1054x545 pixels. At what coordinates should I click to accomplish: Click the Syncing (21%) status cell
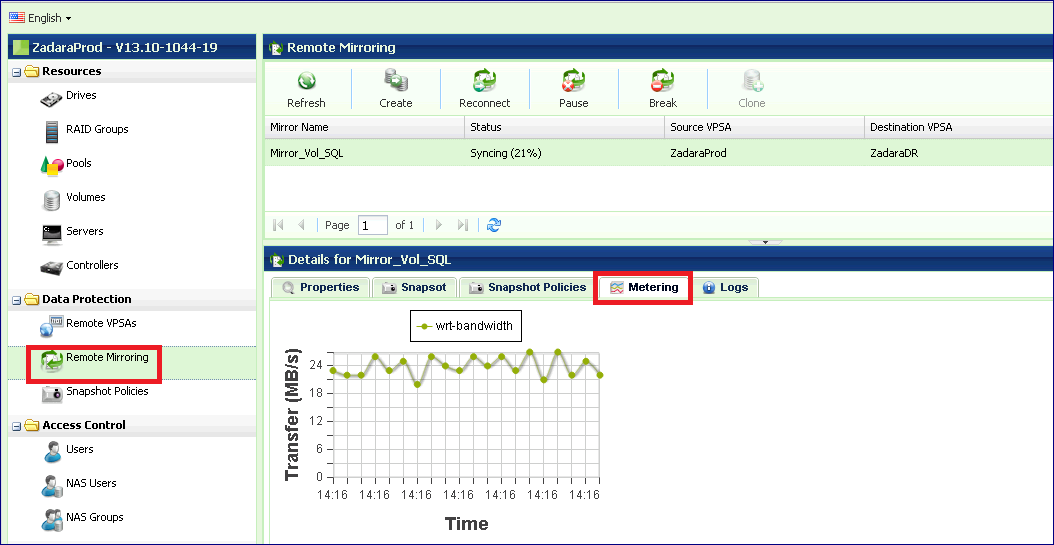[505, 153]
